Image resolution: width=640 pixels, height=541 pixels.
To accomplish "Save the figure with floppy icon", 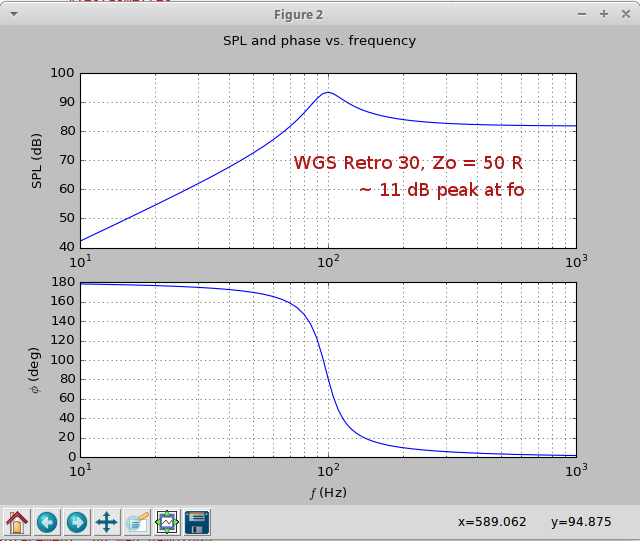I will [197, 522].
